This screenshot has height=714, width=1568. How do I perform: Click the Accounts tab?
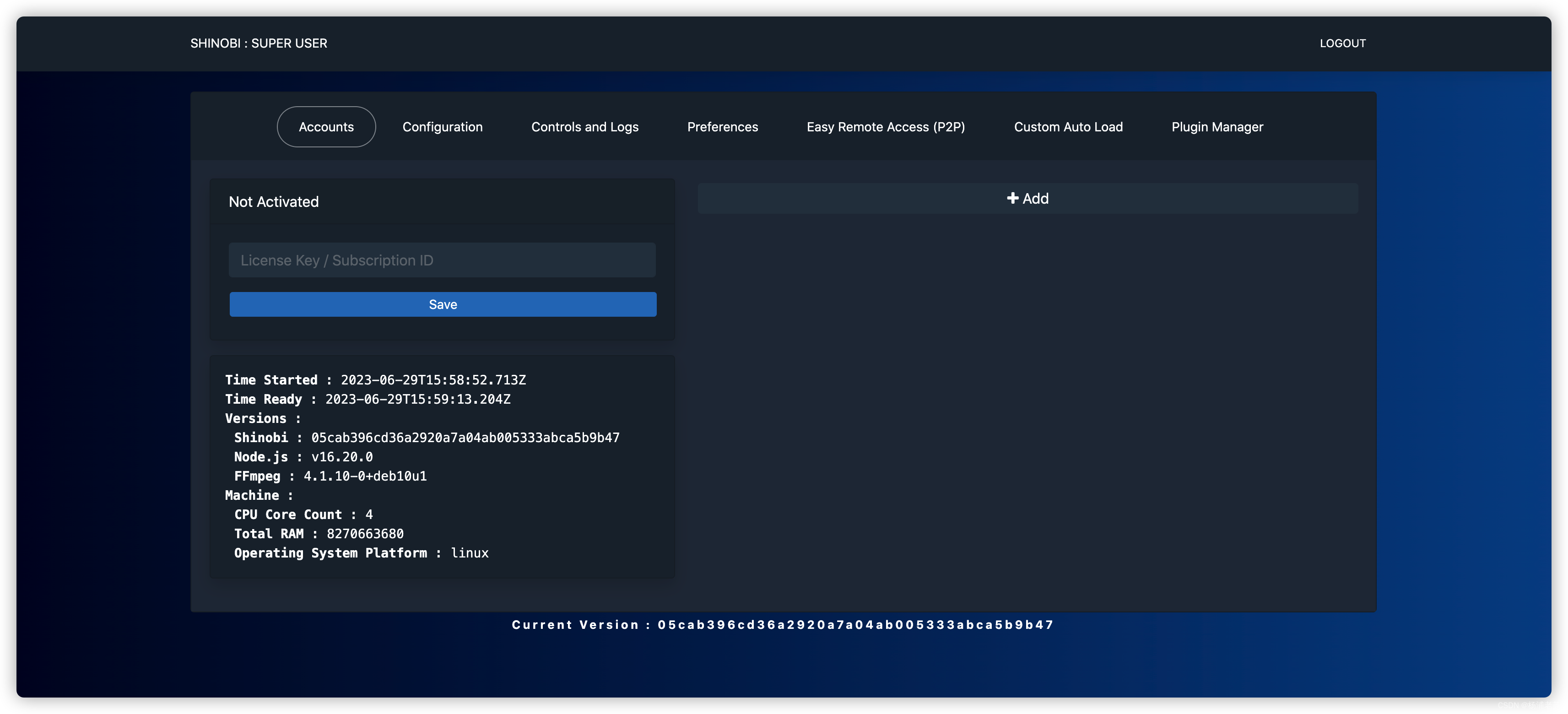pyautogui.click(x=326, y=126)
